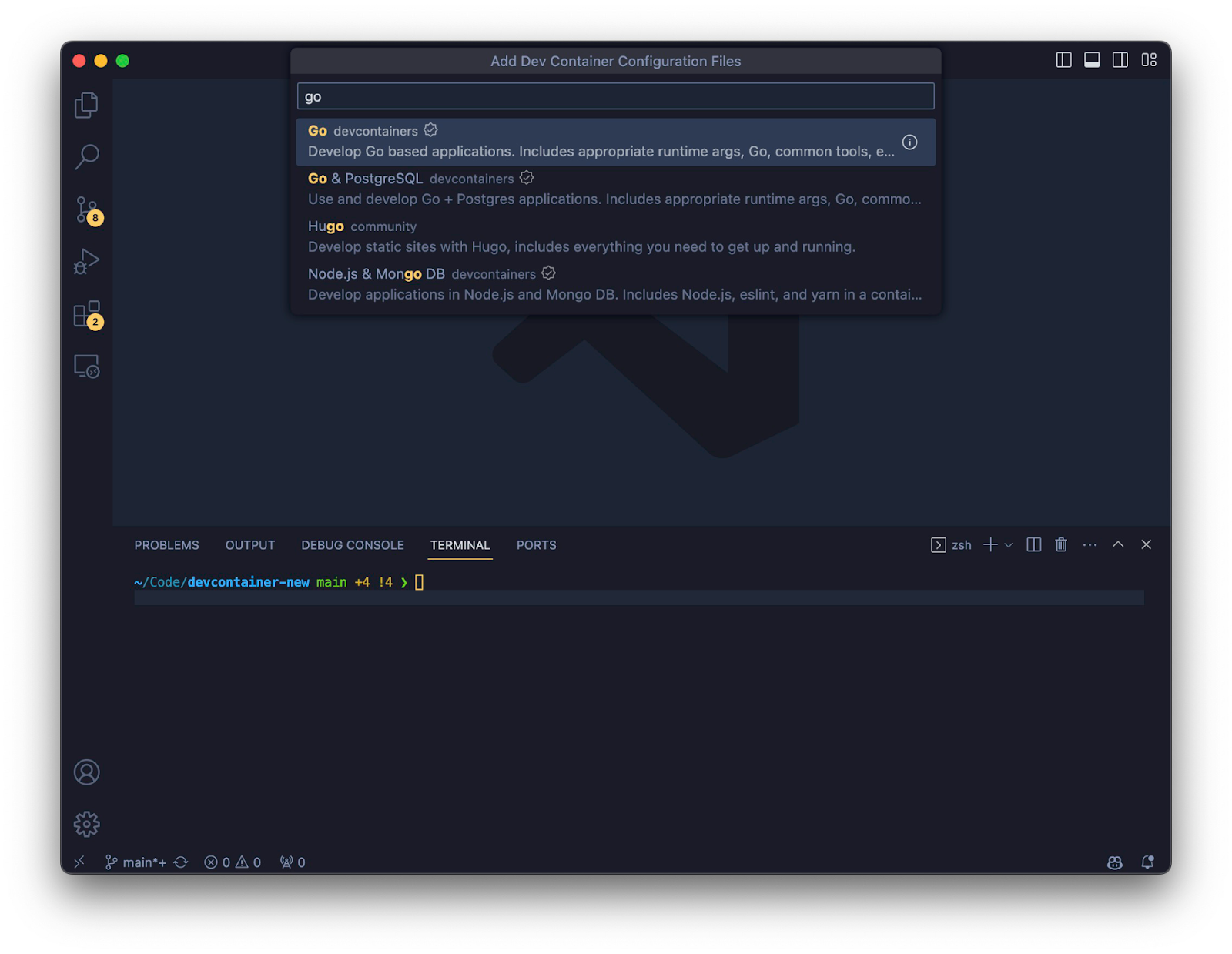
Task: Toggle primary side bar layout icon
Action: pyautogui.click(x=1063, y=60)
